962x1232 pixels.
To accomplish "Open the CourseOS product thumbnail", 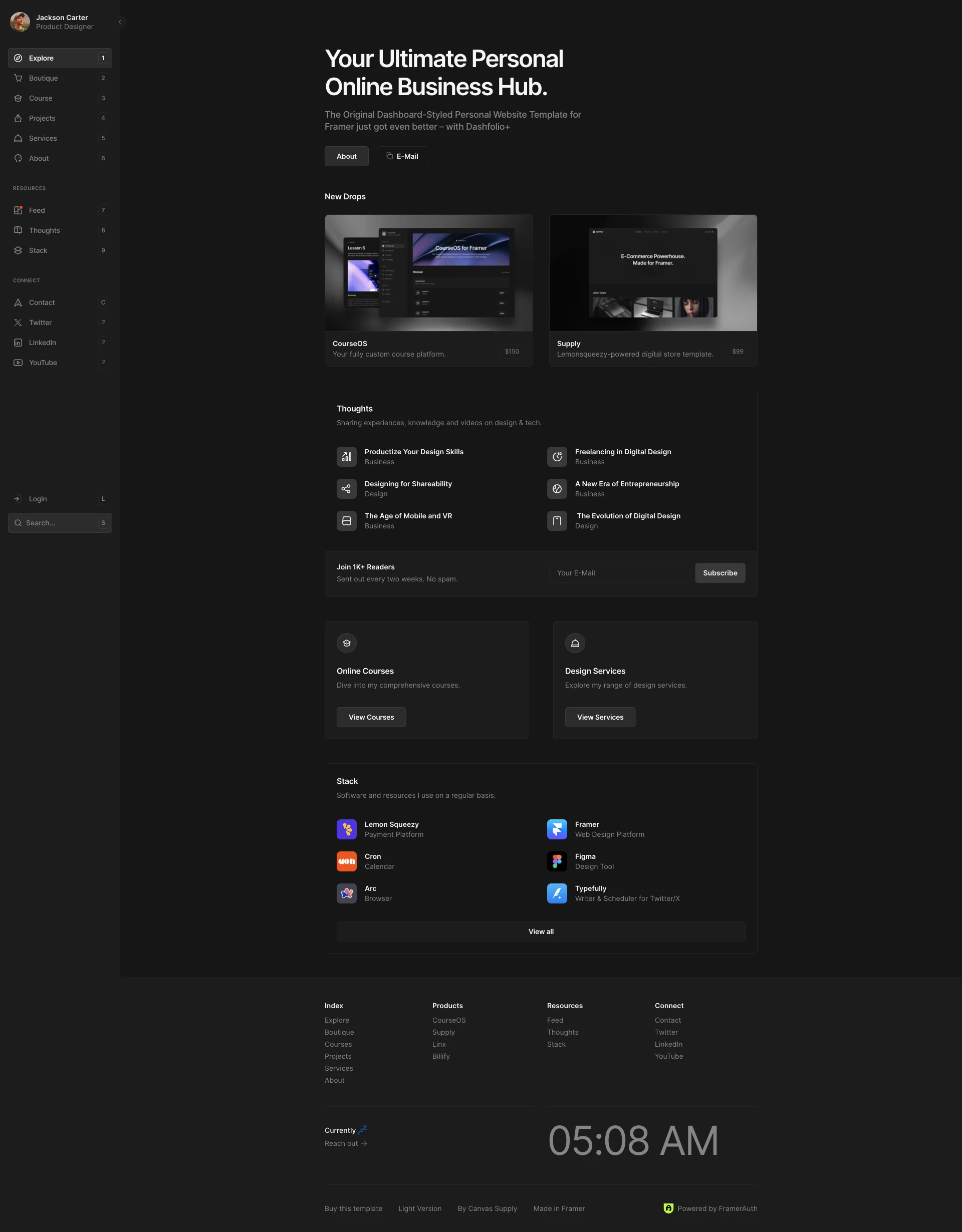I will pos(428,272).
